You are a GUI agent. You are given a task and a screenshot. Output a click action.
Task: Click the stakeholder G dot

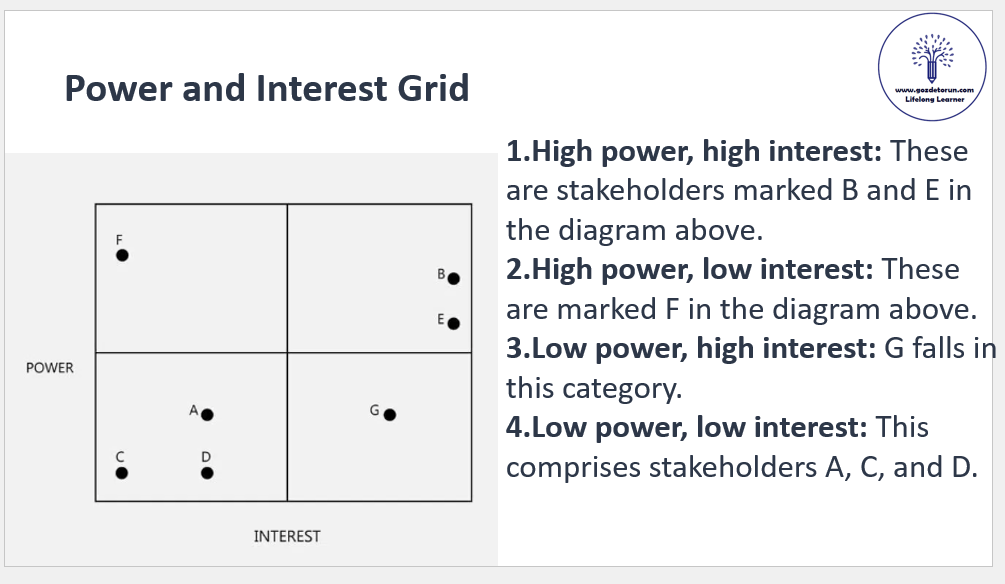tap(390, 414)
